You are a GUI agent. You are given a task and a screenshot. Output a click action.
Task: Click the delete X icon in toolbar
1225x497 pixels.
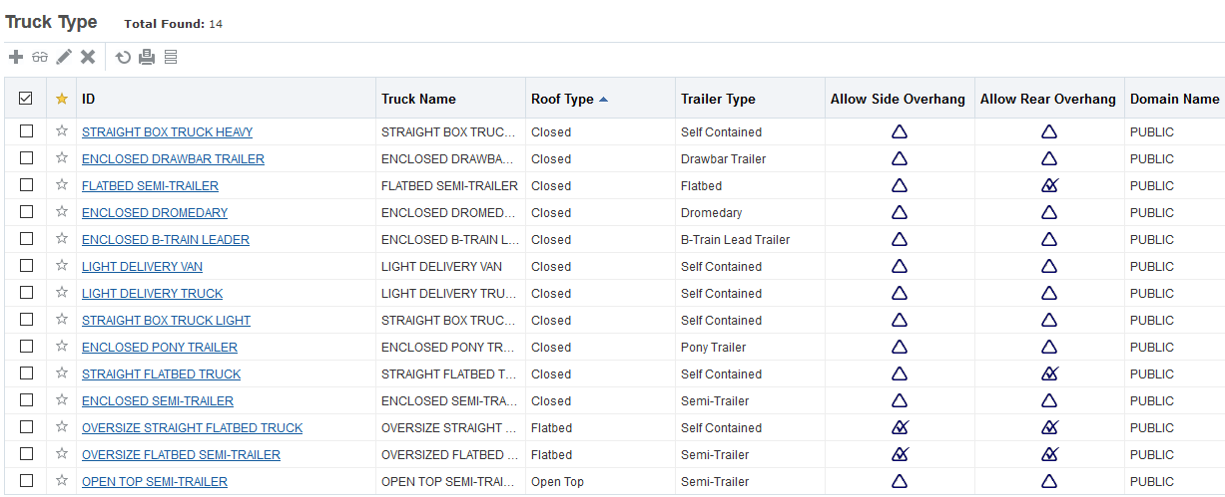click(x=88, y=58)
